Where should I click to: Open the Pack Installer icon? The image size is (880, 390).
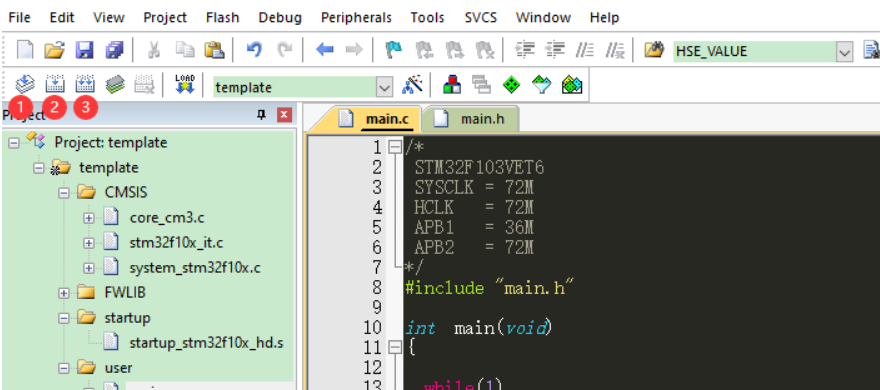click(571, 85)
